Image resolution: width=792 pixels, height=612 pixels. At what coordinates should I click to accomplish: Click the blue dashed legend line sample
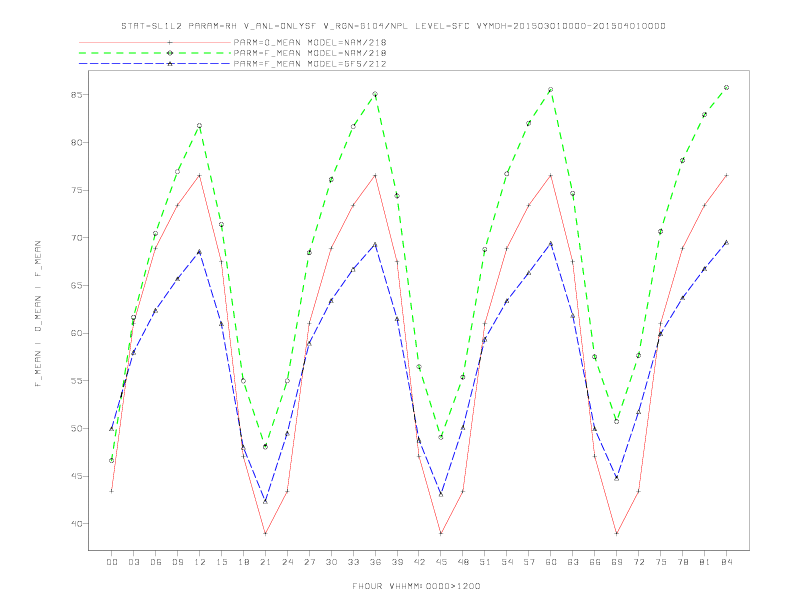(155, 64)
